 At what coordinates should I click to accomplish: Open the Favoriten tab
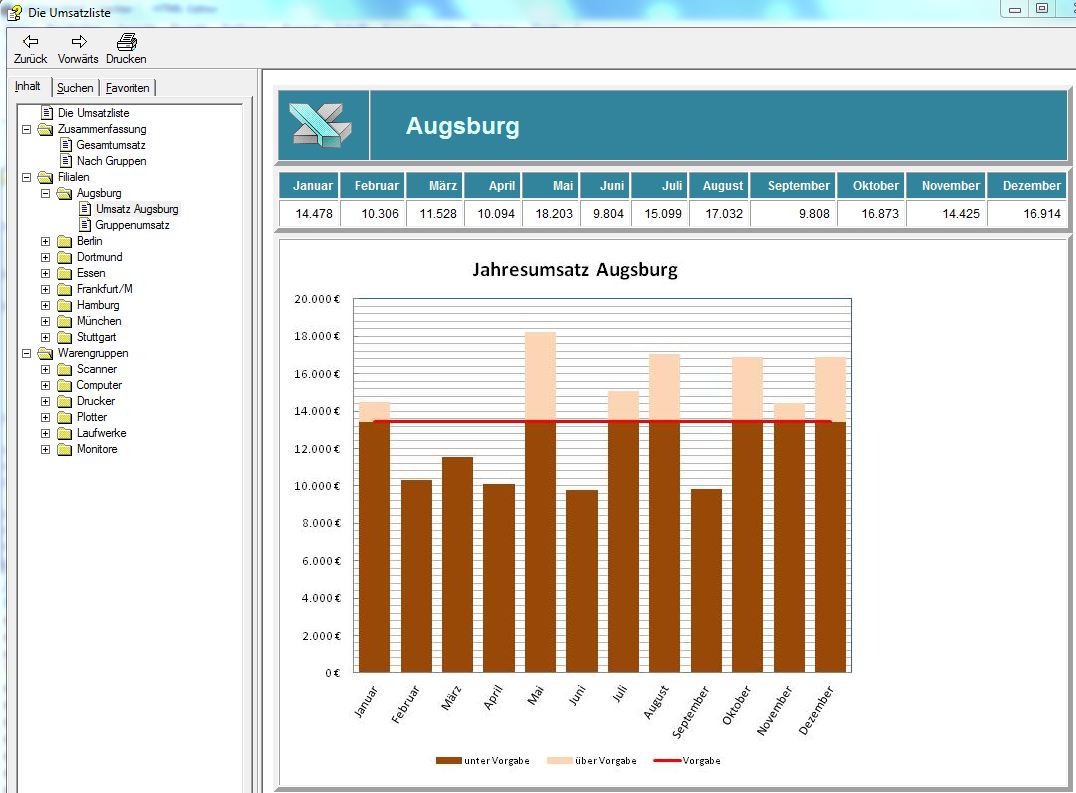[128, 88]
